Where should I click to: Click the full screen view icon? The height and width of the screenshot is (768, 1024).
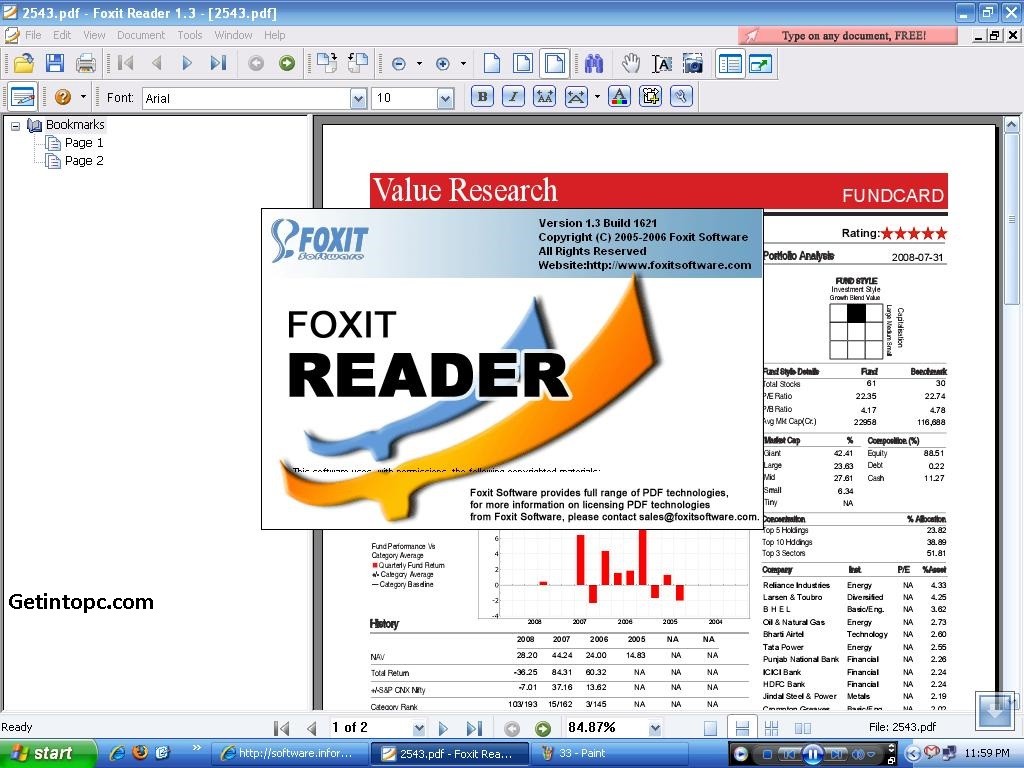click(761, 63)
